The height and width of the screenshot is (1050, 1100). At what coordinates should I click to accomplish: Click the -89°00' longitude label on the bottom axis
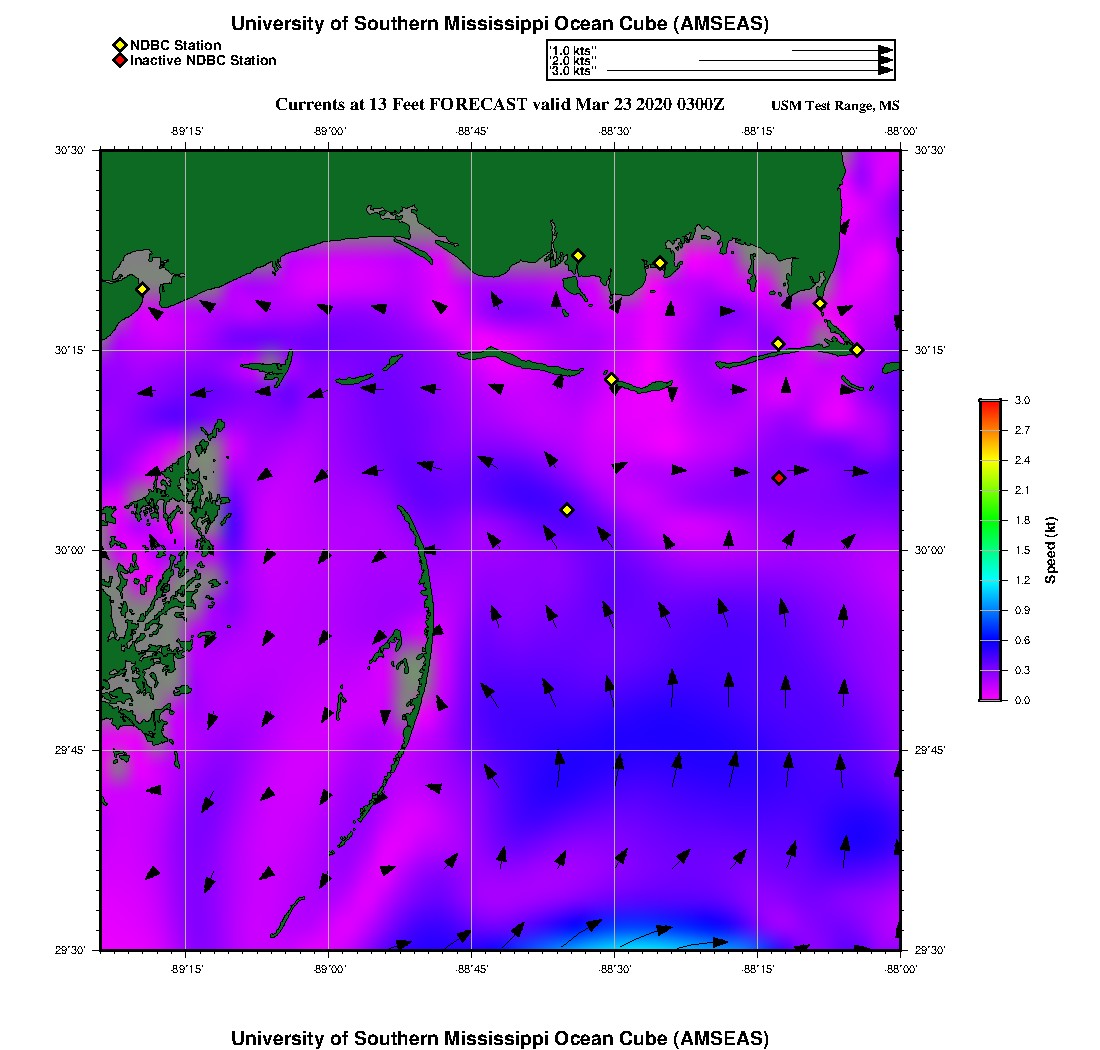tap(329, 968)
